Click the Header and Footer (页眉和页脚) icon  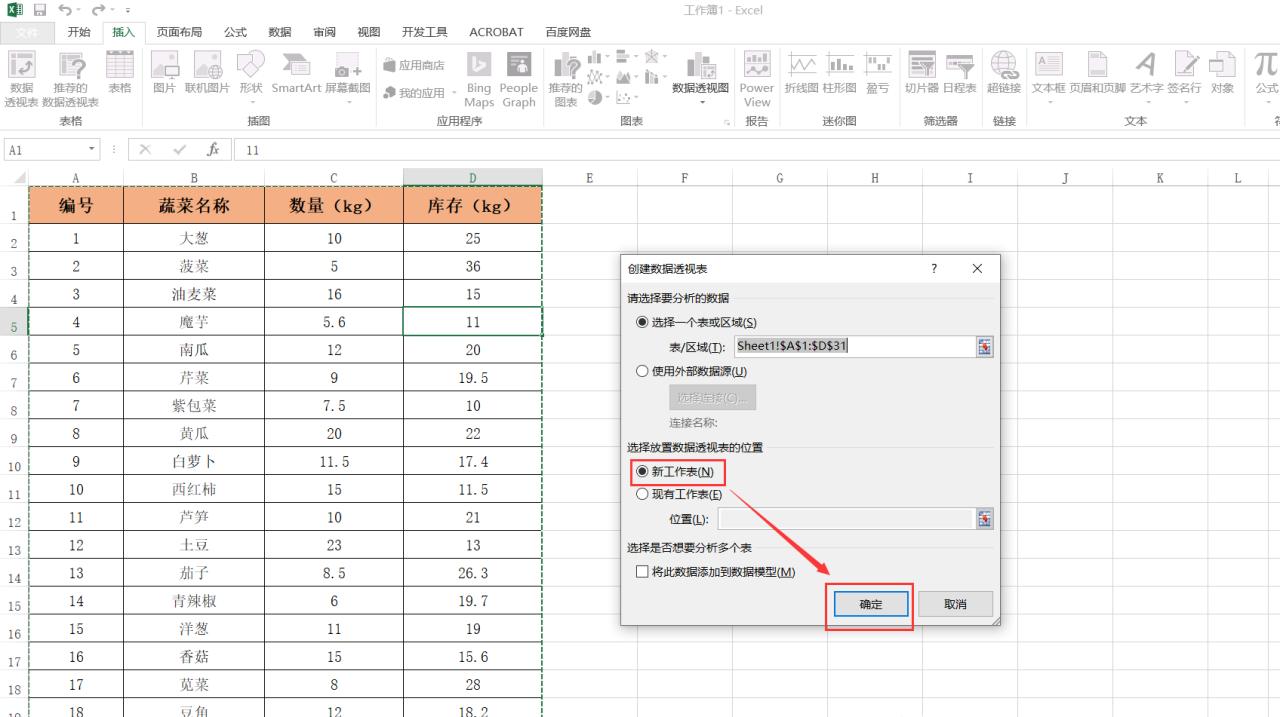[1098, 72]
